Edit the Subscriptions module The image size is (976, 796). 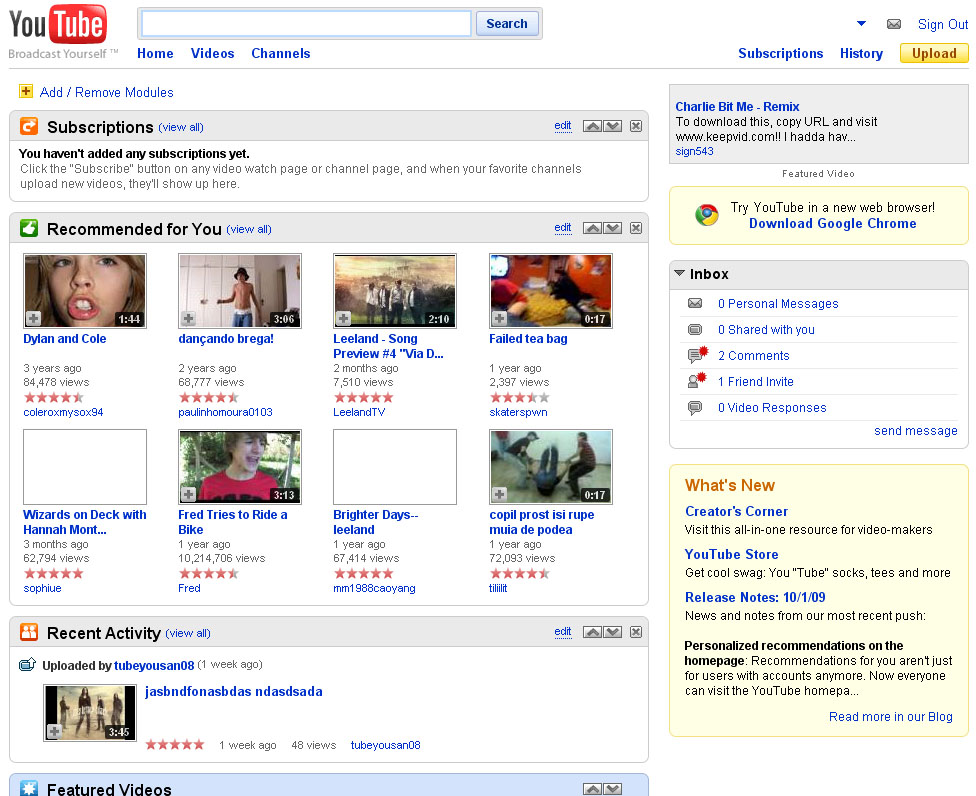click(x=563, y=126)
